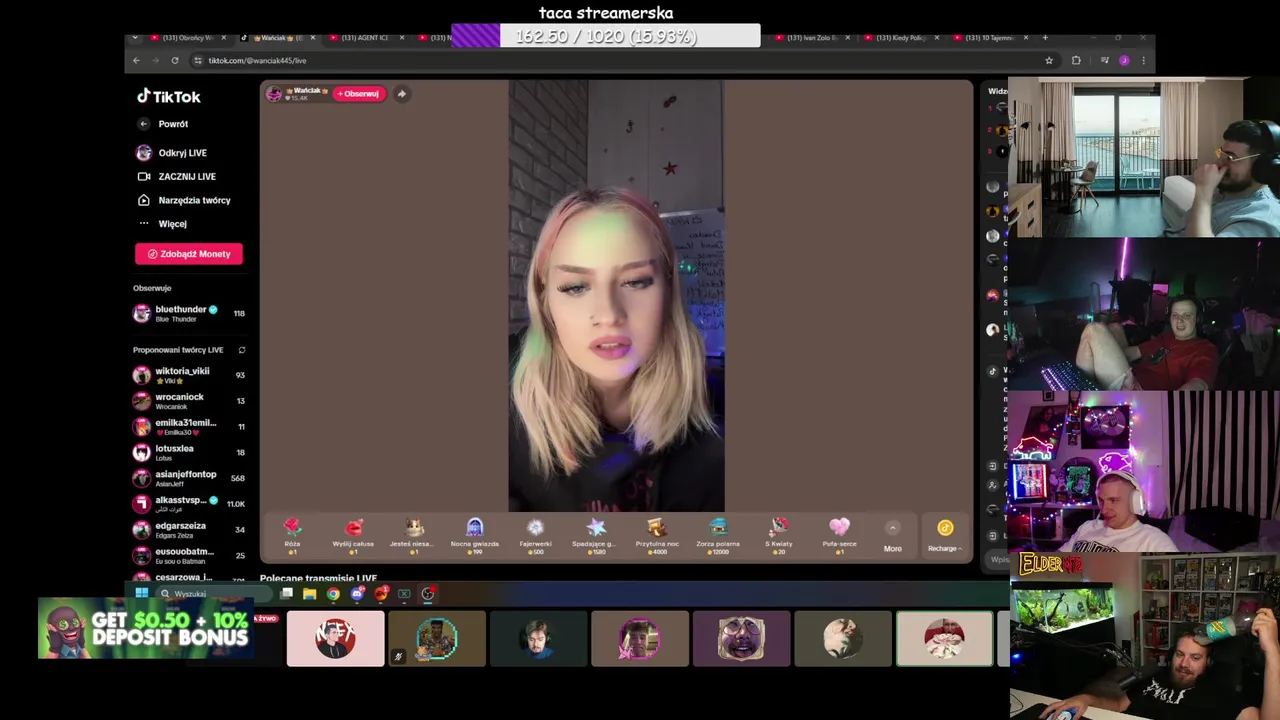
Task: Send the Pufa-serce gift
Action: click(x=839, y=535)
